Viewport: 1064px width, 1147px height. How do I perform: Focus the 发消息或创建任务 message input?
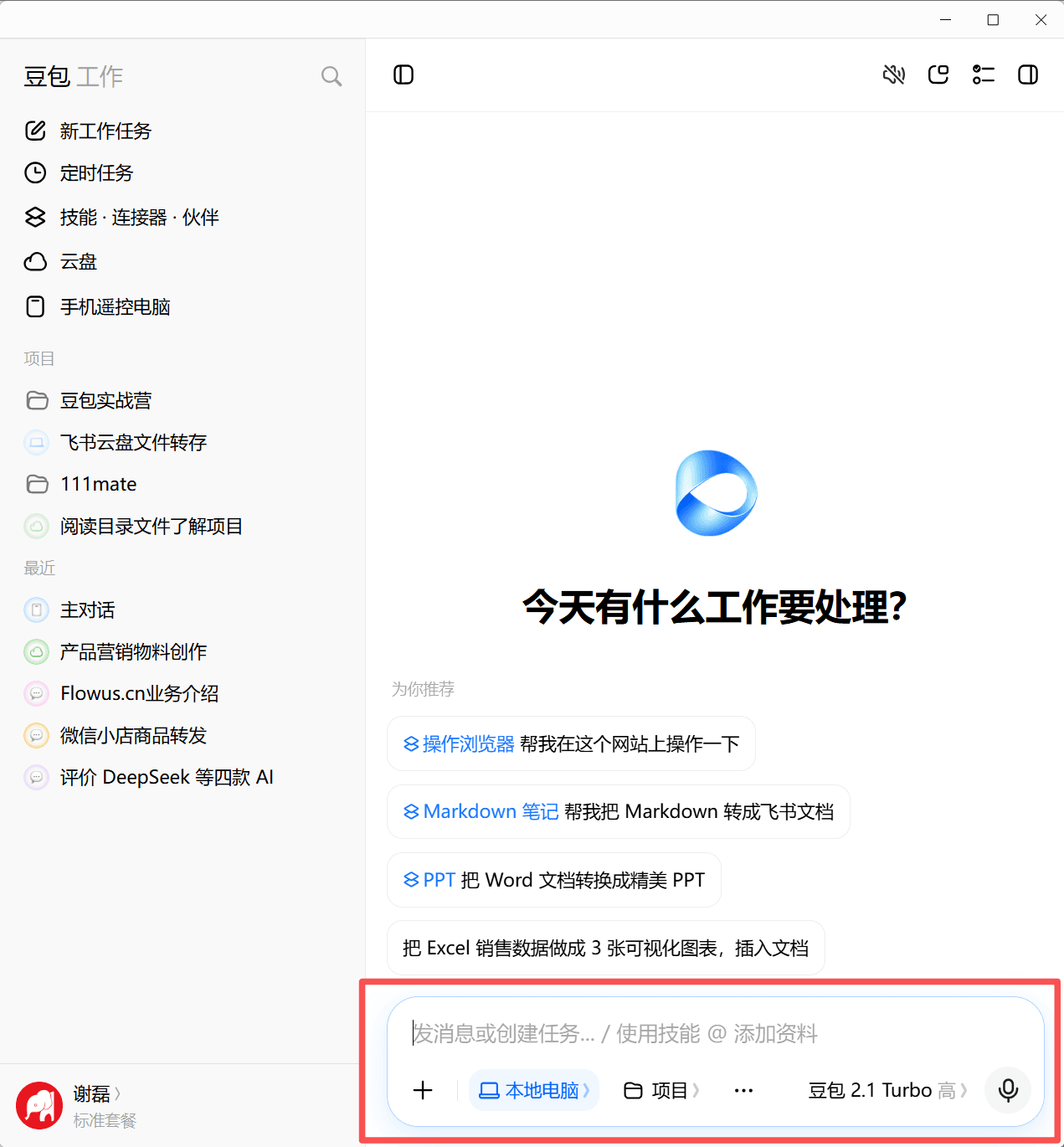coord(715,1033)
